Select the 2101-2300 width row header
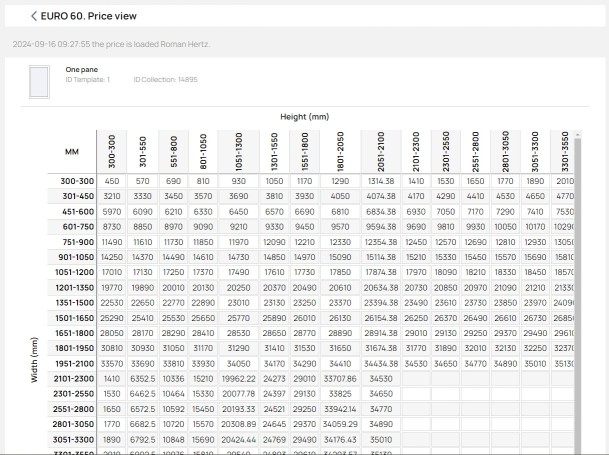Viewport: 609px width, 455px height. 72,379
